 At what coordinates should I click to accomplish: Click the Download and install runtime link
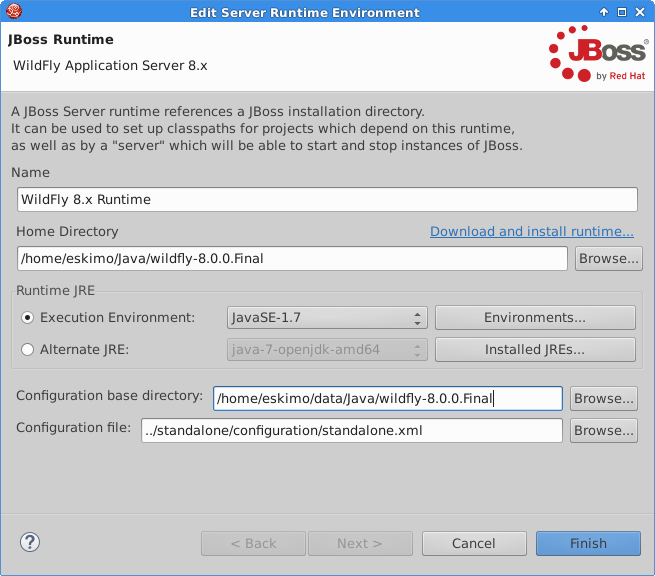point(532,231)
